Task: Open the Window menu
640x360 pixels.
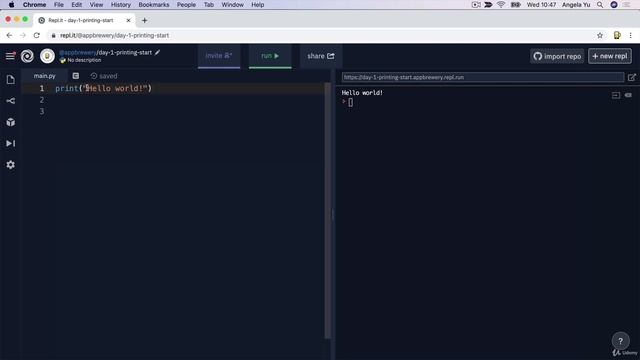Action: pyautogui.click(x=233, y=5)
